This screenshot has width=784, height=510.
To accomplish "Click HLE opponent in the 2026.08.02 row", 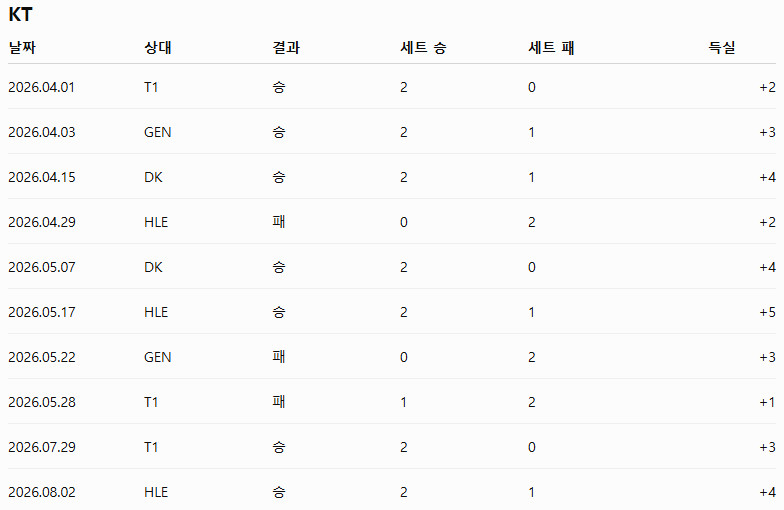I will click(x=156, y=492).
